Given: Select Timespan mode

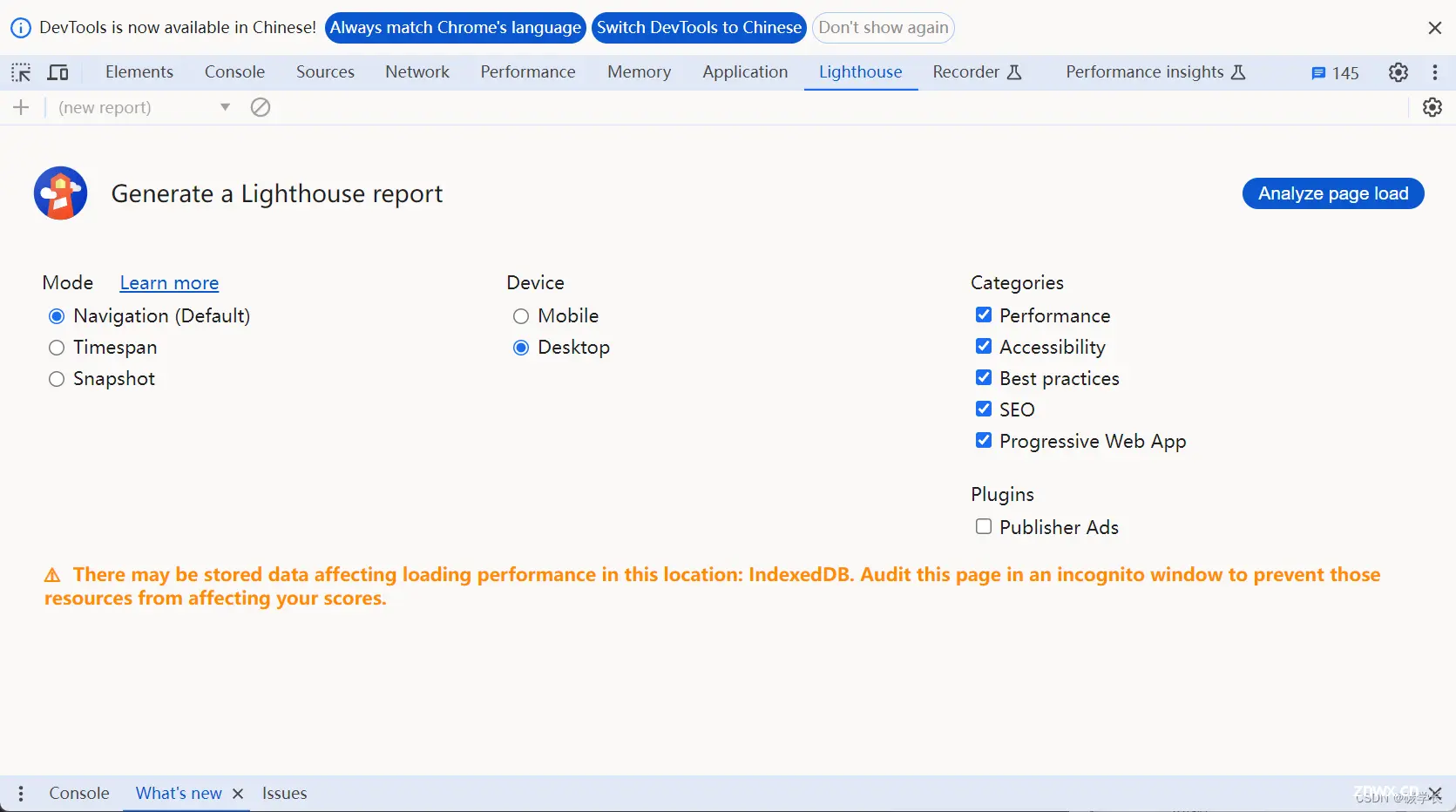Looking at the screenshot, I should click(x=57, y=348).
